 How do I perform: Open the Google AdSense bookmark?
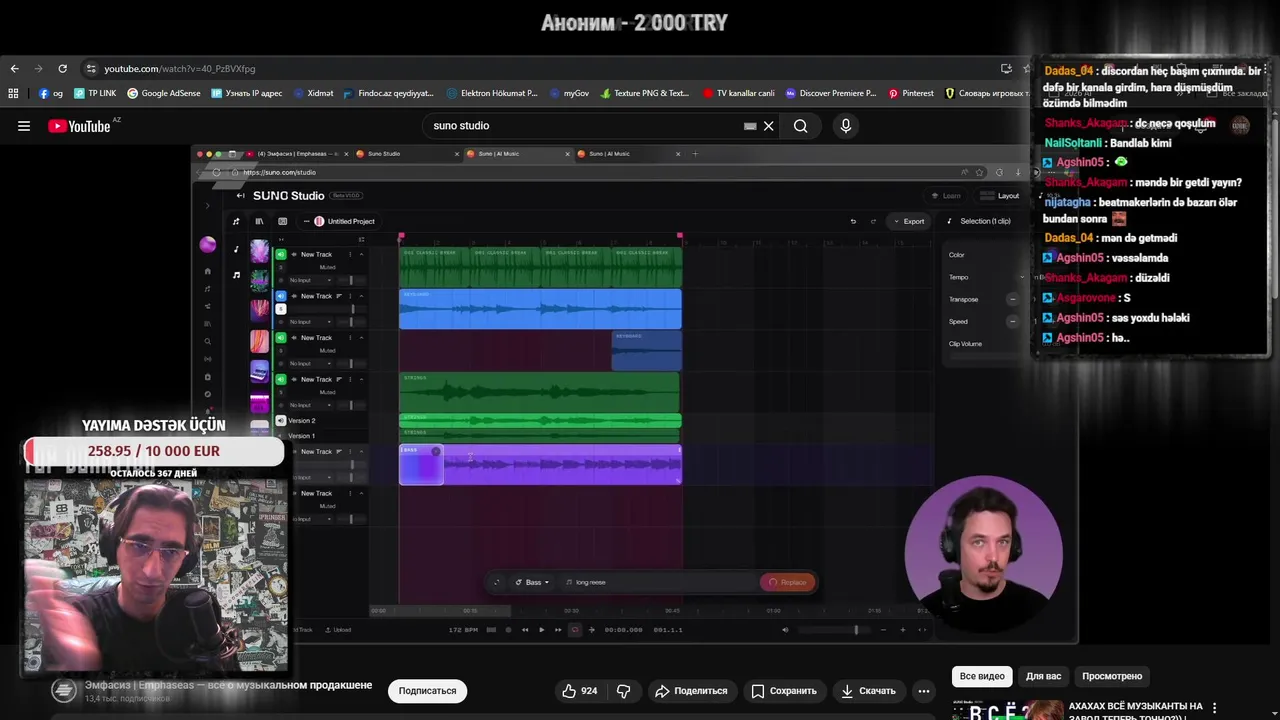point(163,93)
